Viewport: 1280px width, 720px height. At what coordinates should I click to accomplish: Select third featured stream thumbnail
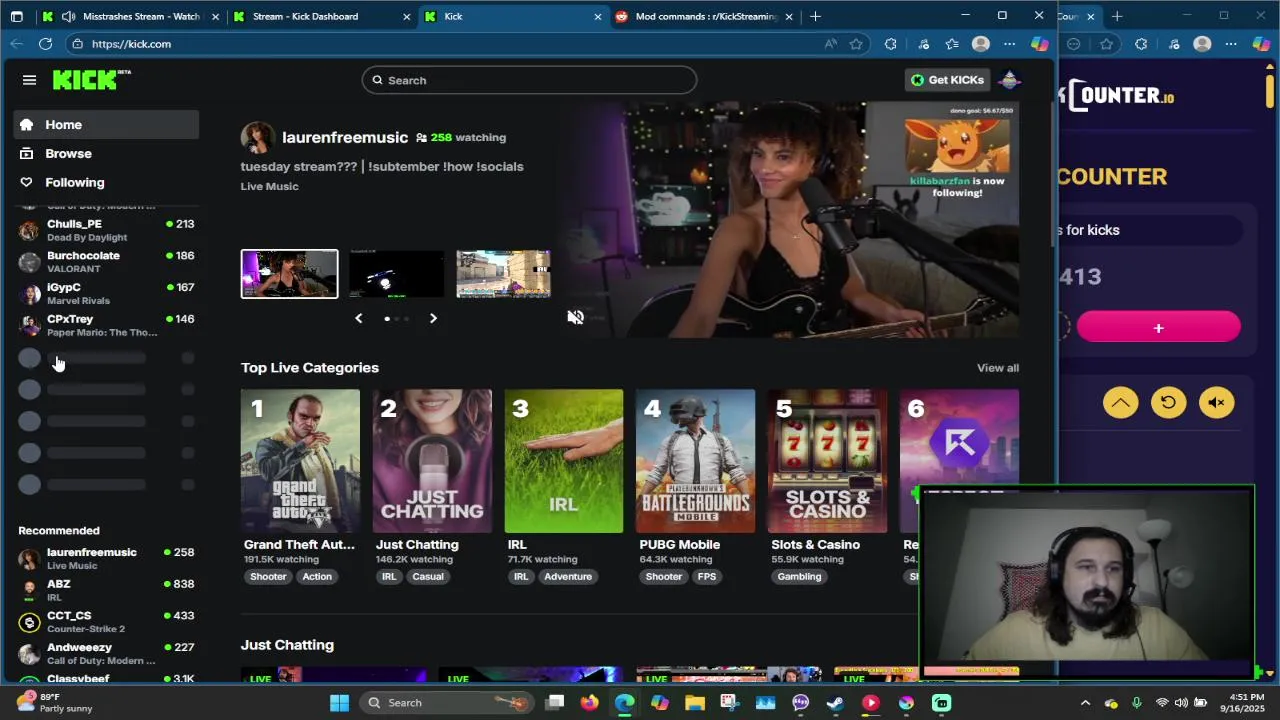(x=503, y=274)
